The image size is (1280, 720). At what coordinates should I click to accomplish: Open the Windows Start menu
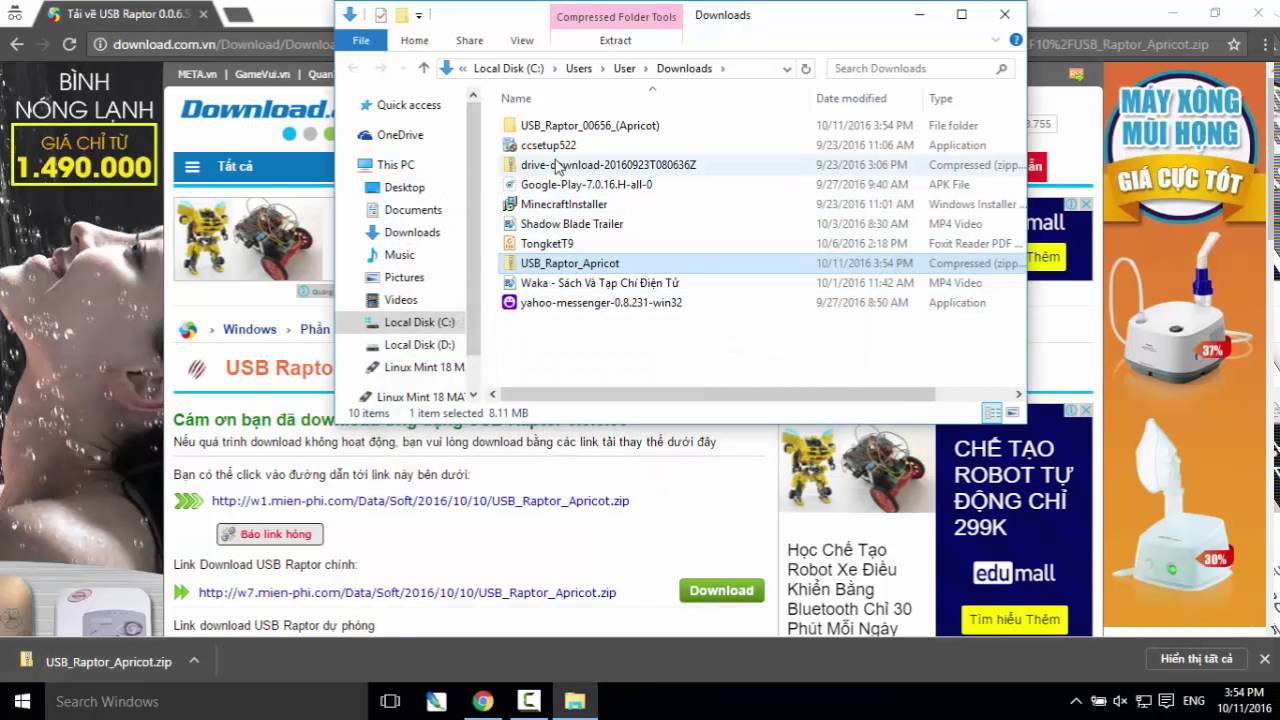coord(22,701)
